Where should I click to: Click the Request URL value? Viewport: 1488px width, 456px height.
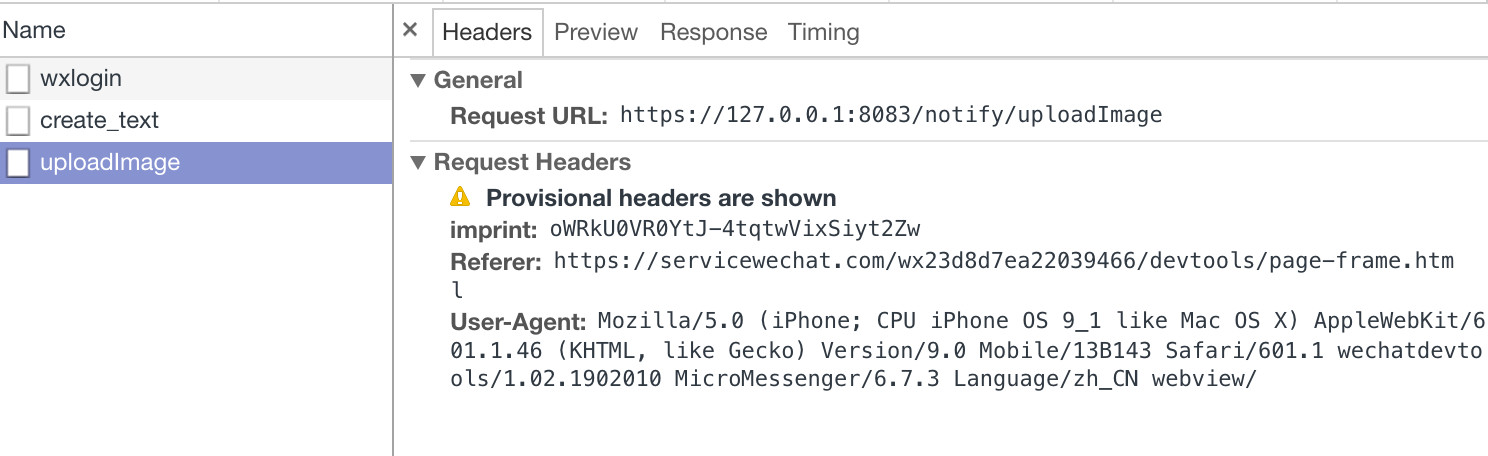pos(891,115)
